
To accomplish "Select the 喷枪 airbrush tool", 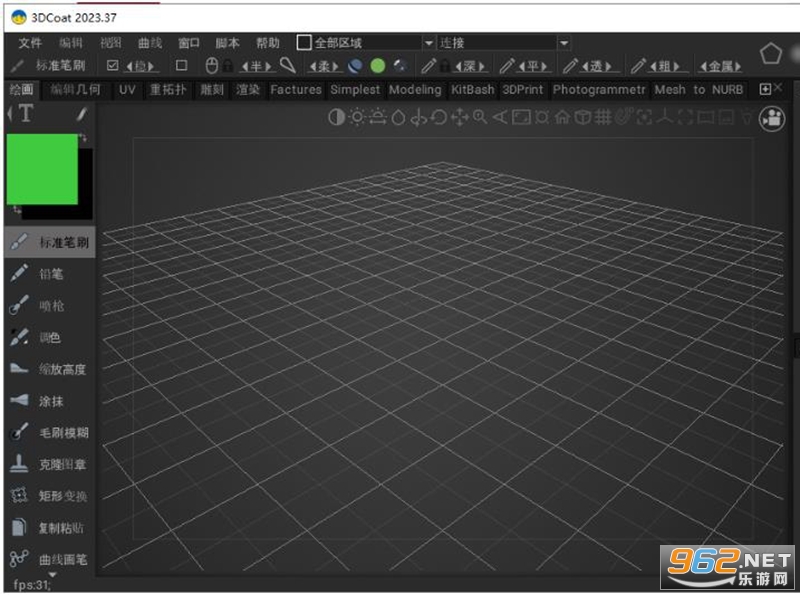I will [49, 306].
